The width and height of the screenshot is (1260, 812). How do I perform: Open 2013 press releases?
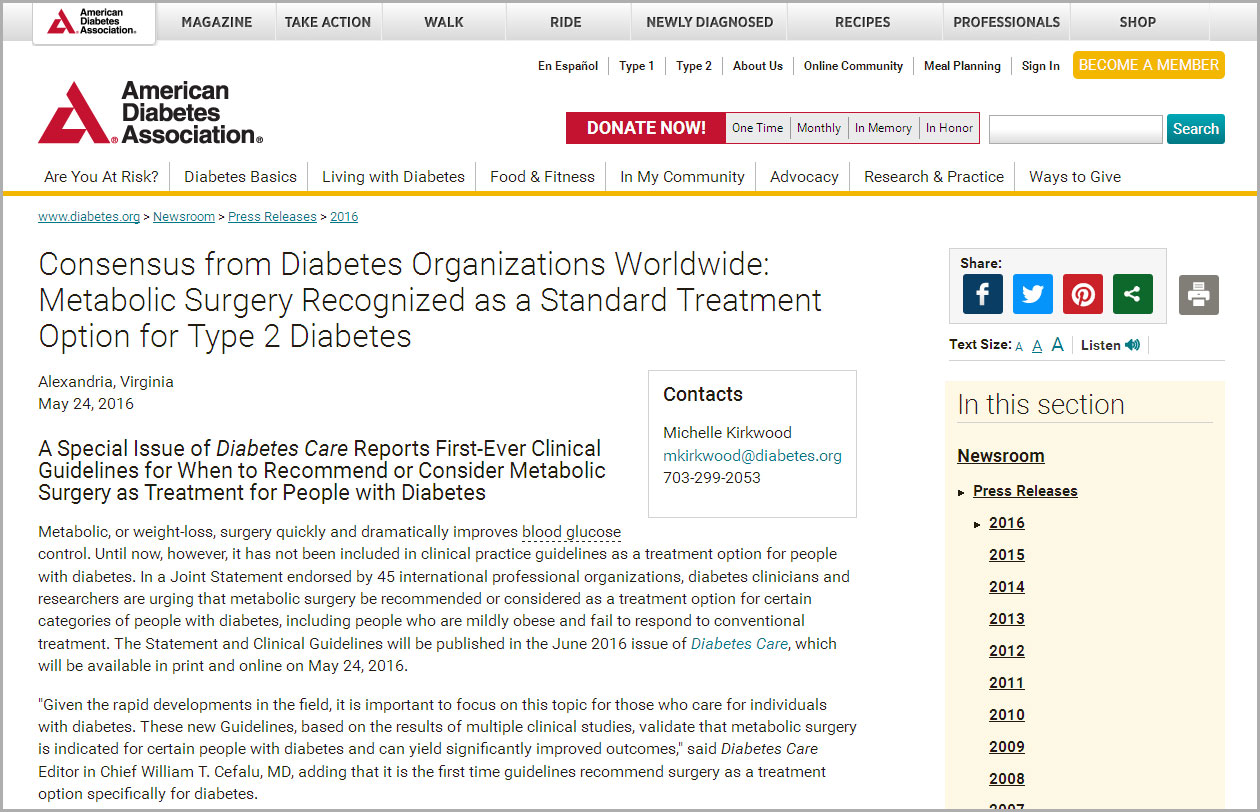tap(1006, 619)
